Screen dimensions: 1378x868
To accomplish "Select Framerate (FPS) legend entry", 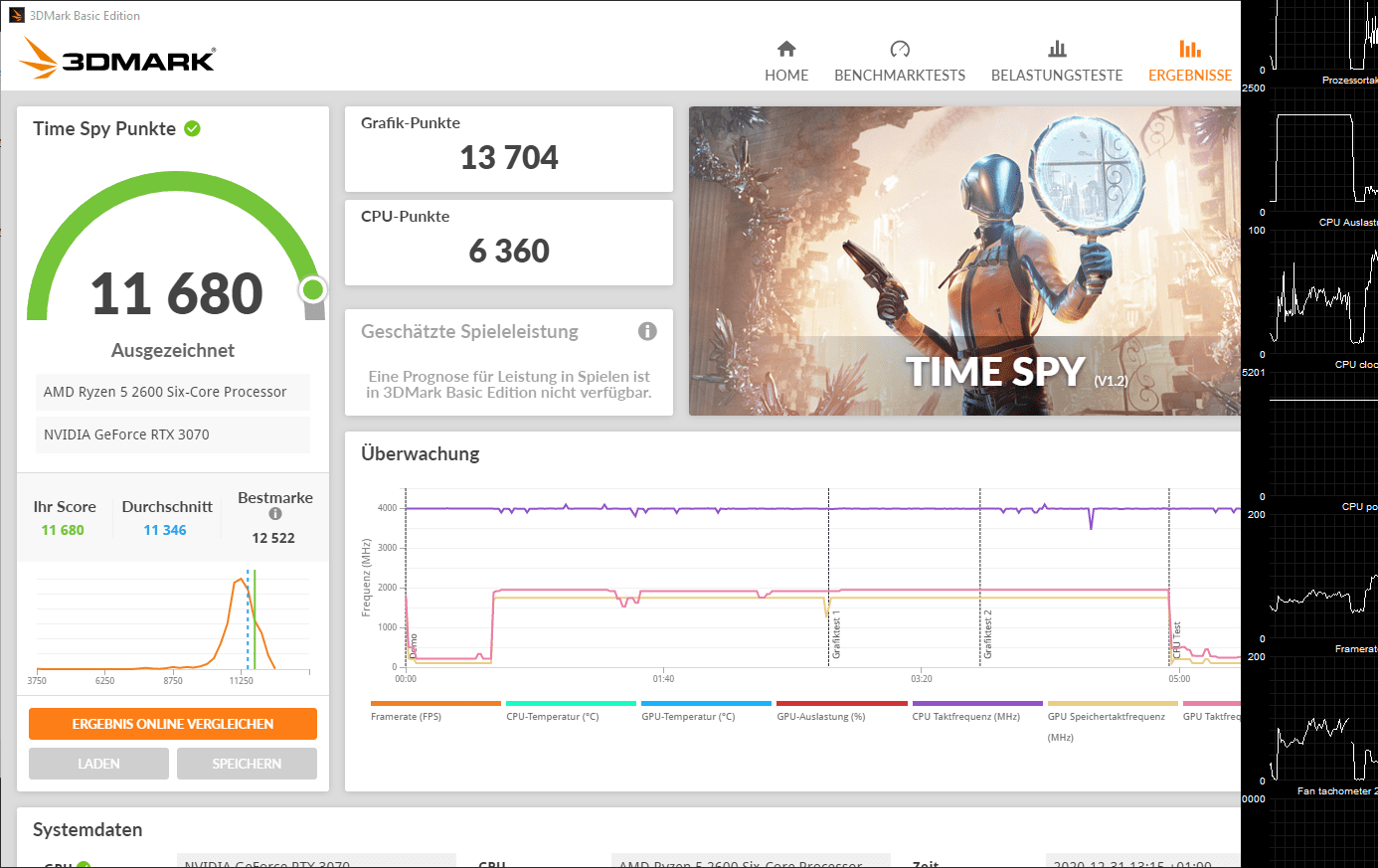I will click(435, 711).
